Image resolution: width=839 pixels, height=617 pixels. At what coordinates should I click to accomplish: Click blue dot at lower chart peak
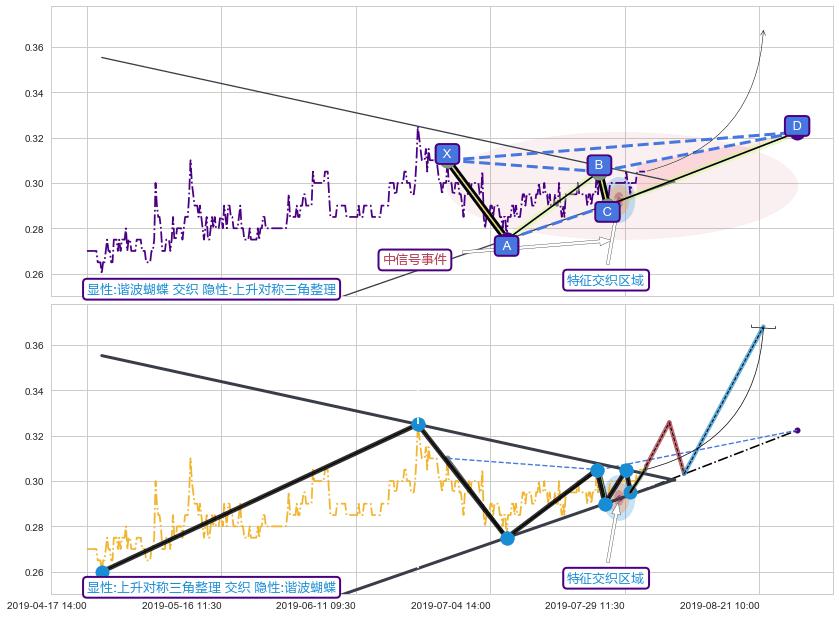point(418,424)
